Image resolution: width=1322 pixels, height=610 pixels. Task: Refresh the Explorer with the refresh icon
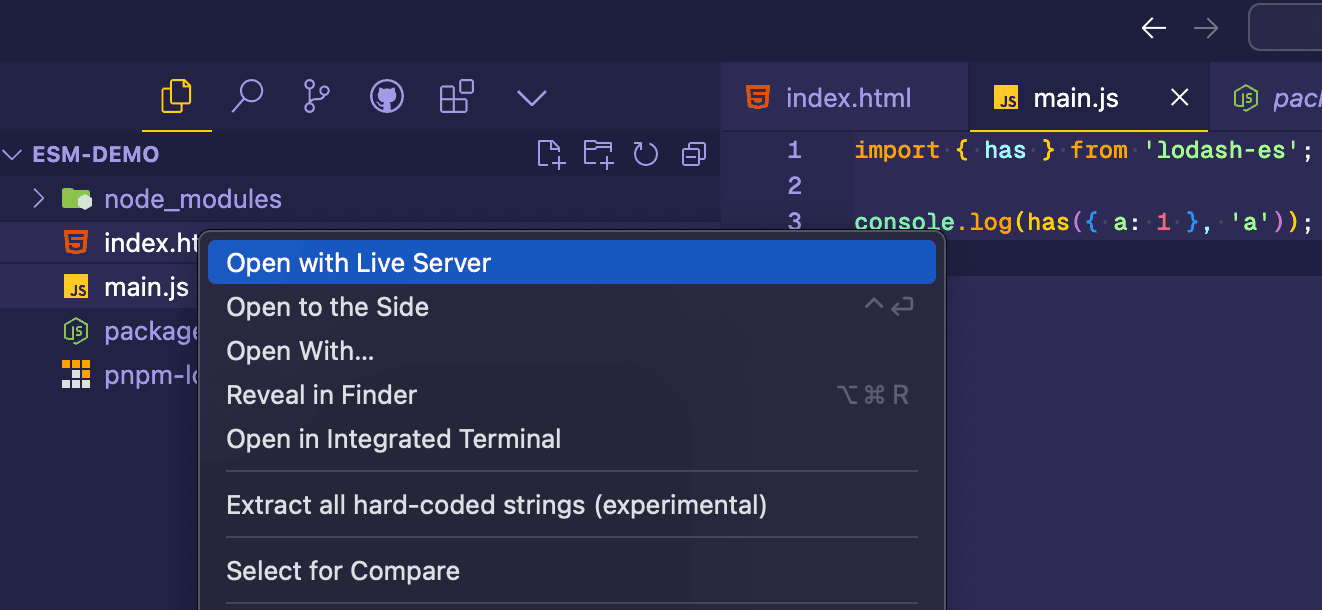(x=645, y=154)
